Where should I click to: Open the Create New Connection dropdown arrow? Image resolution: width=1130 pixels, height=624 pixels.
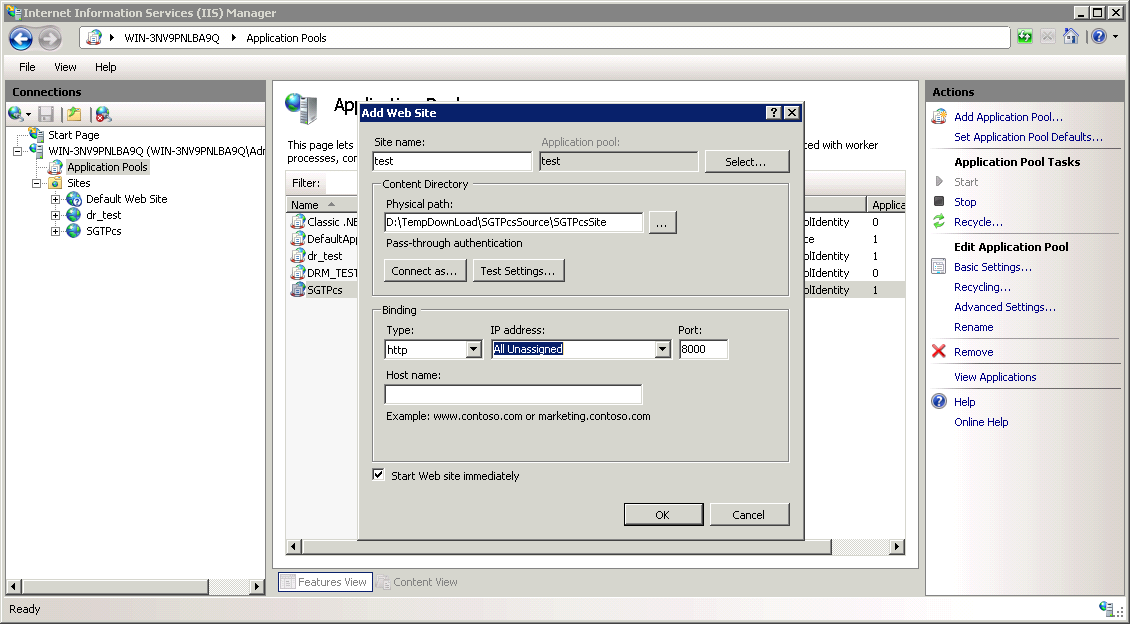pos(28,115)
